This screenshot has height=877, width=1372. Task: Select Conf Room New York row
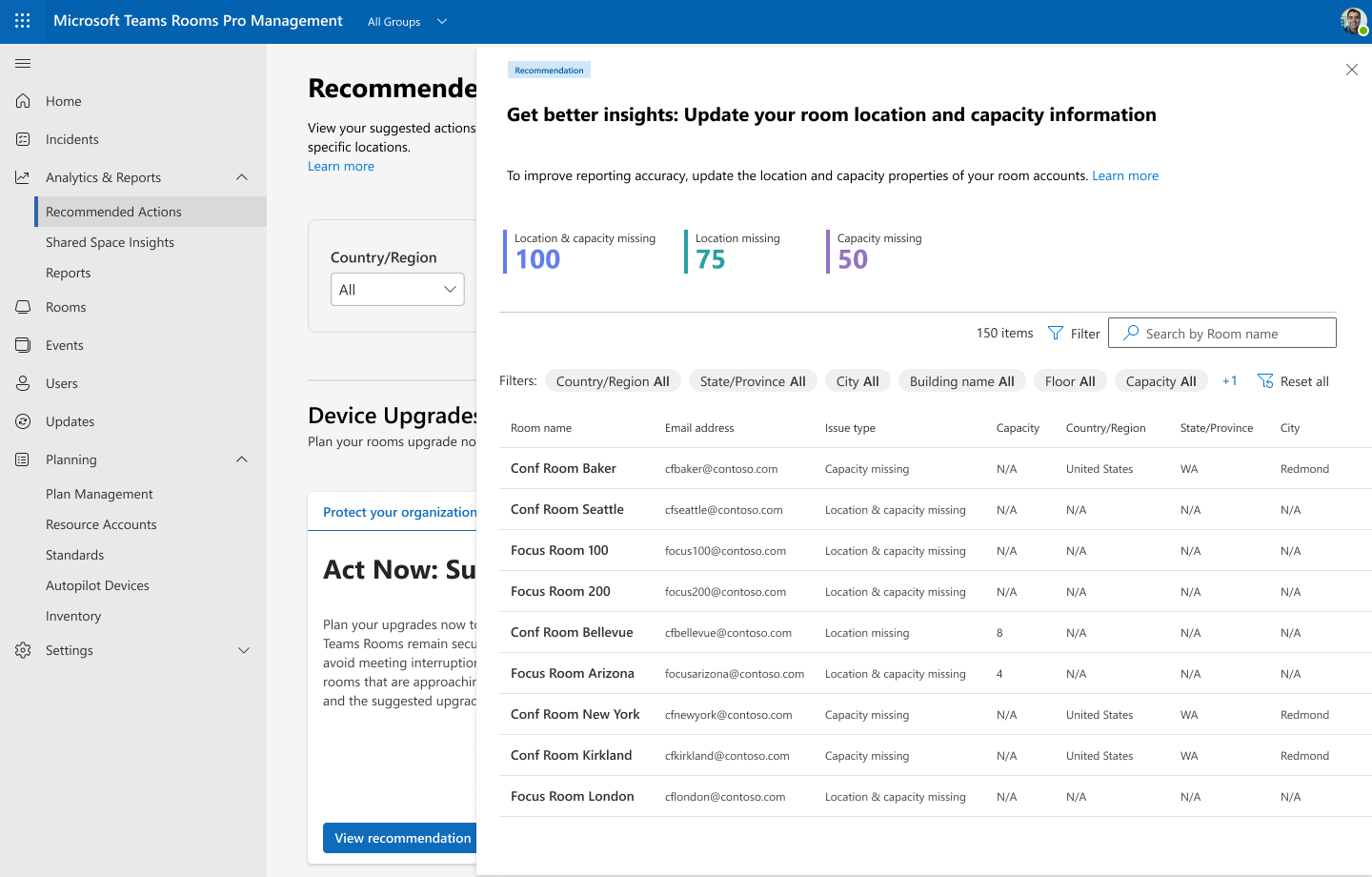tap(936, 714)
